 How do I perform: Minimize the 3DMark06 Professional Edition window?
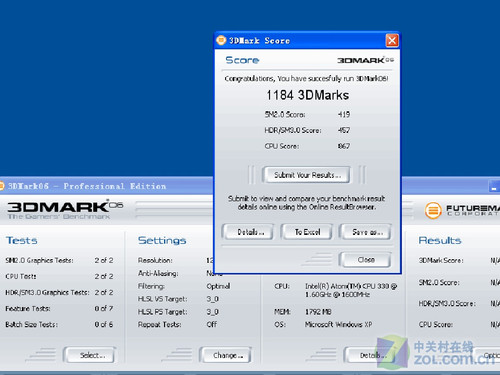(x=494, y=187)
